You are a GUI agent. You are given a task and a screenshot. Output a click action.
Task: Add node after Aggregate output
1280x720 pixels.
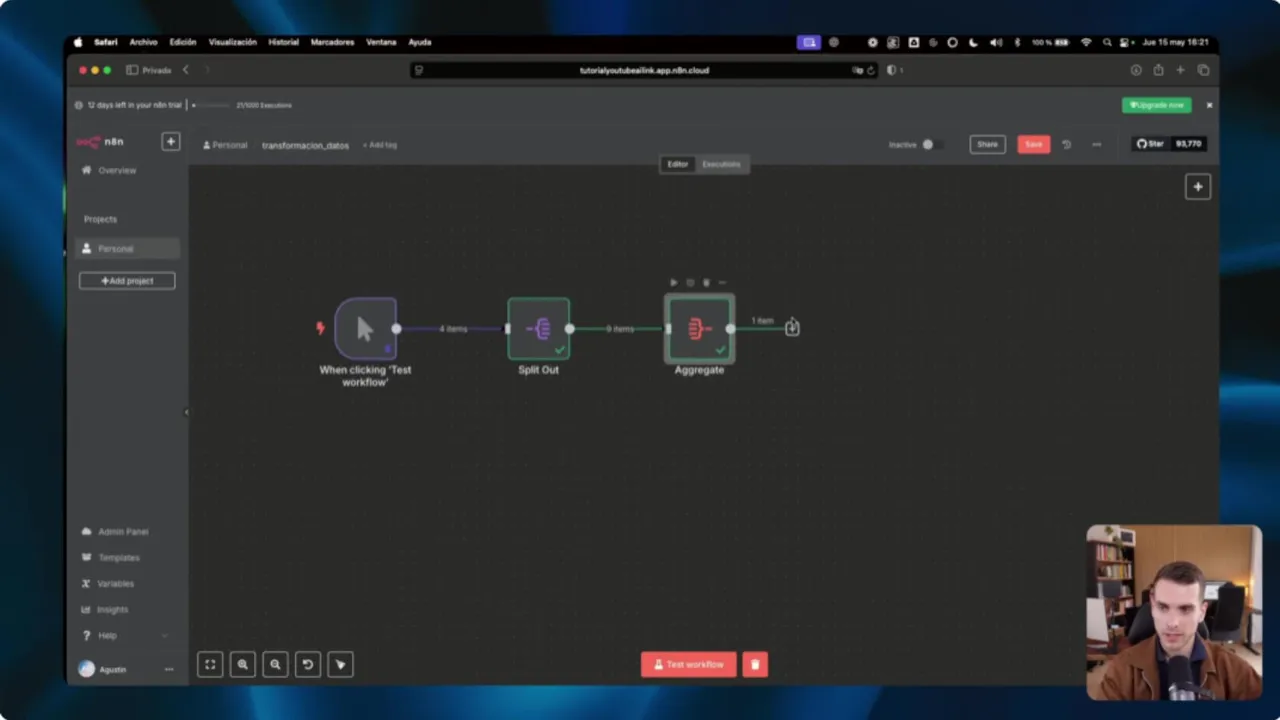tap(792, 328)
